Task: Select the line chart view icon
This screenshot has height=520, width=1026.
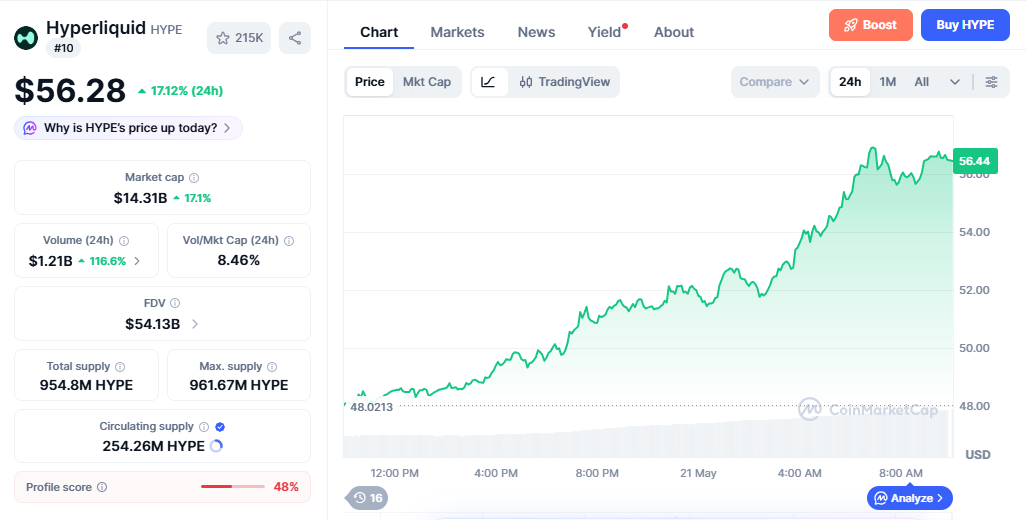Action: pyautogui.click(x=488, y=82)
